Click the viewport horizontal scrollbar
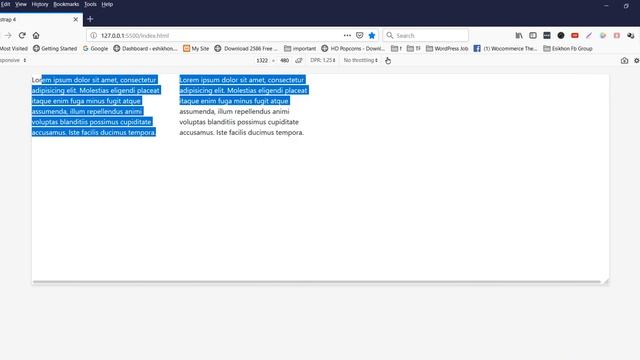The width and height of the screenshot is (640, 360). click(317, 282)
